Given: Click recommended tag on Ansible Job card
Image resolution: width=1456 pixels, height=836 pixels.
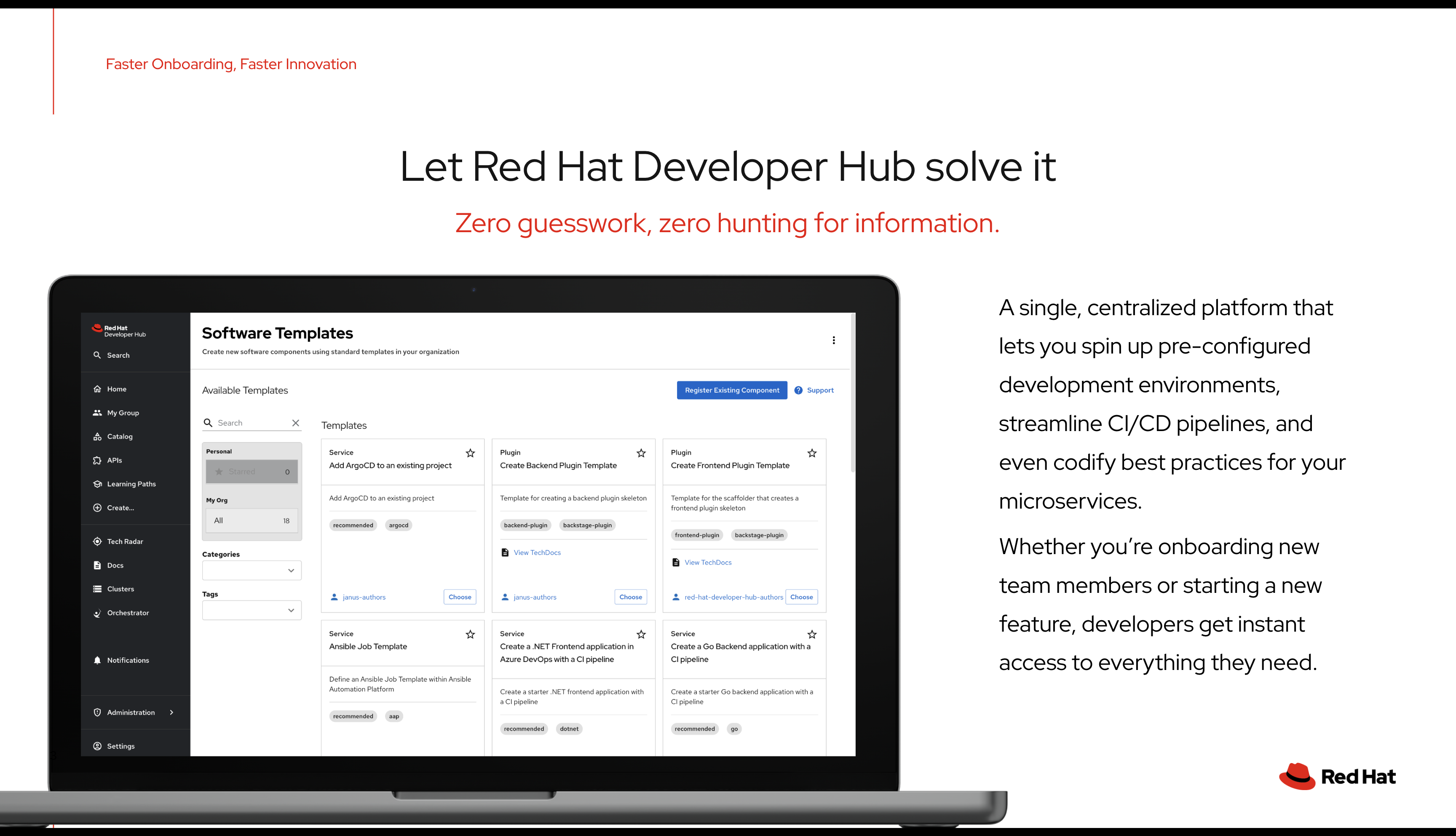Looking at the screenshot, I should pyautogui.click(x=353, y=717).
